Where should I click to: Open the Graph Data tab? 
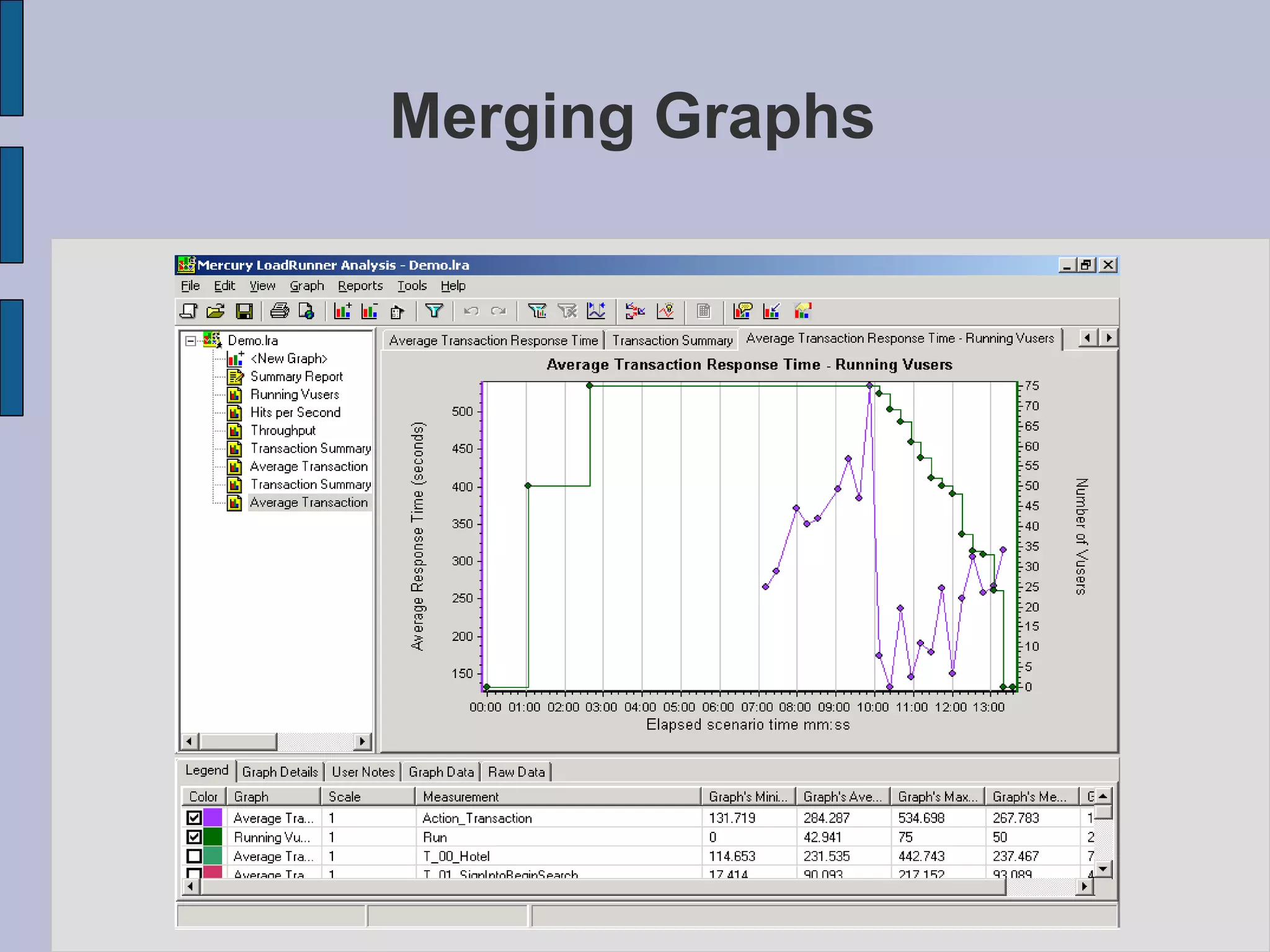pyautogui.click(x=441, y=772)
